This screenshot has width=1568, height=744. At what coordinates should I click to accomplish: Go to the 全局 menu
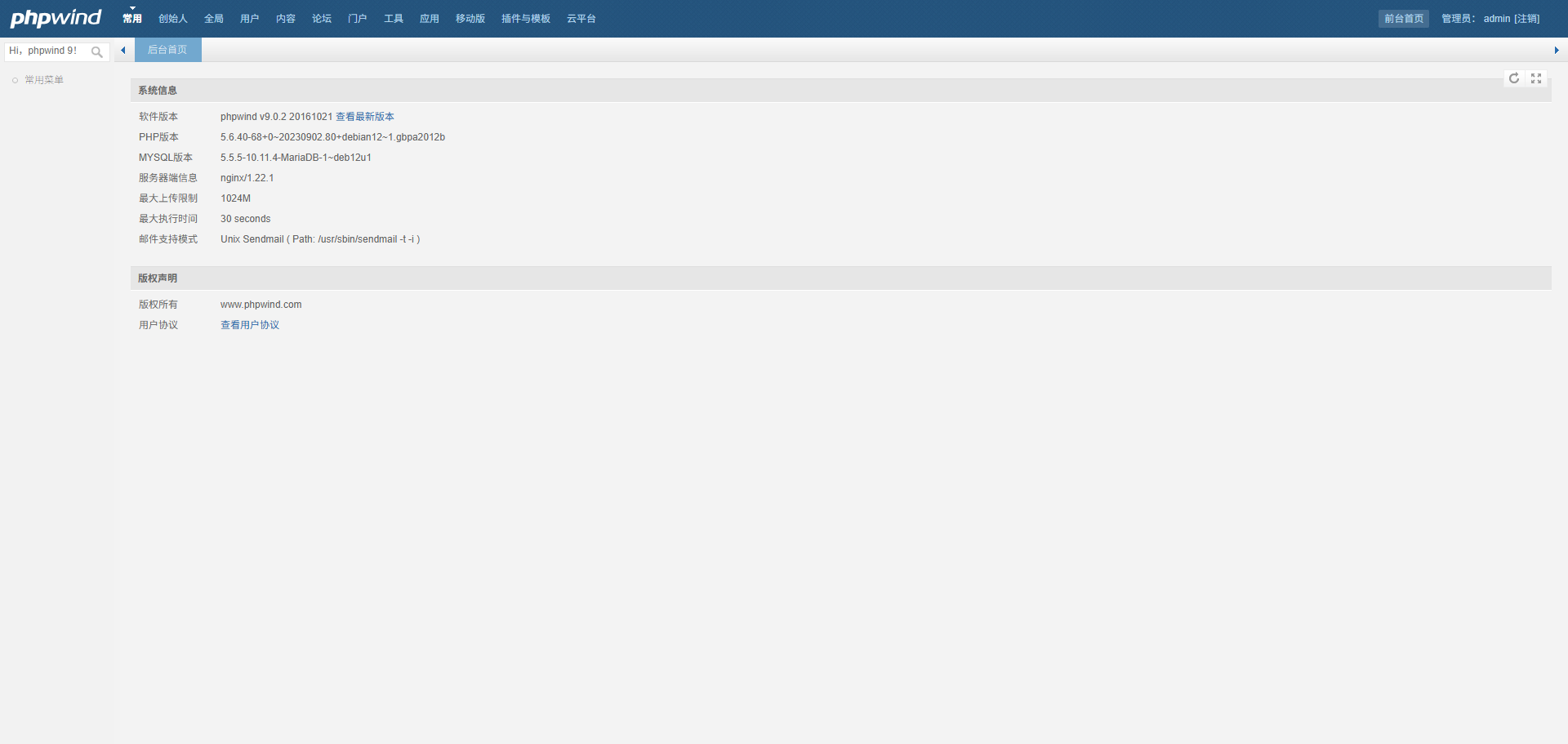214,19
